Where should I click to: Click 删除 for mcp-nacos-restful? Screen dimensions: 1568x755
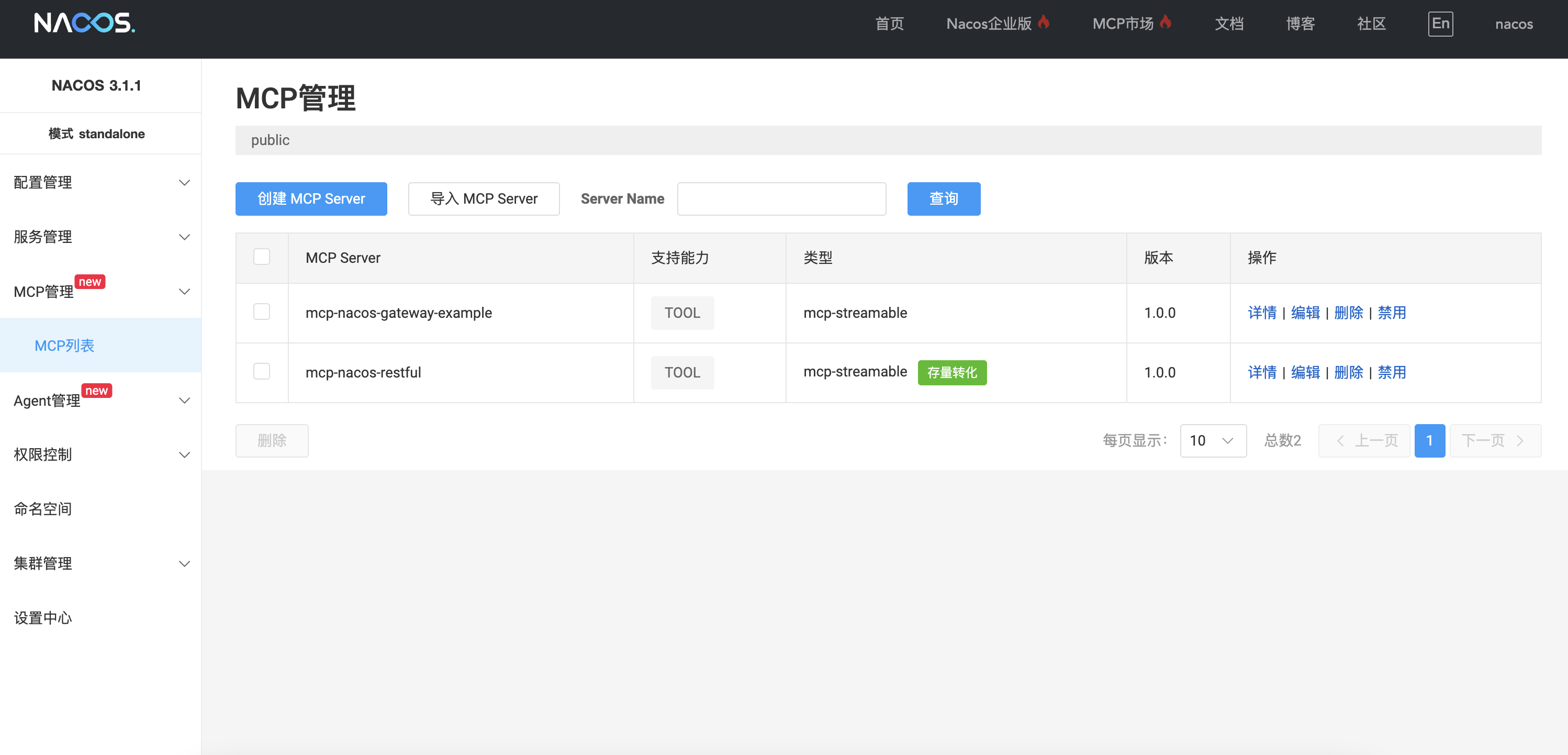(1348, 372)
